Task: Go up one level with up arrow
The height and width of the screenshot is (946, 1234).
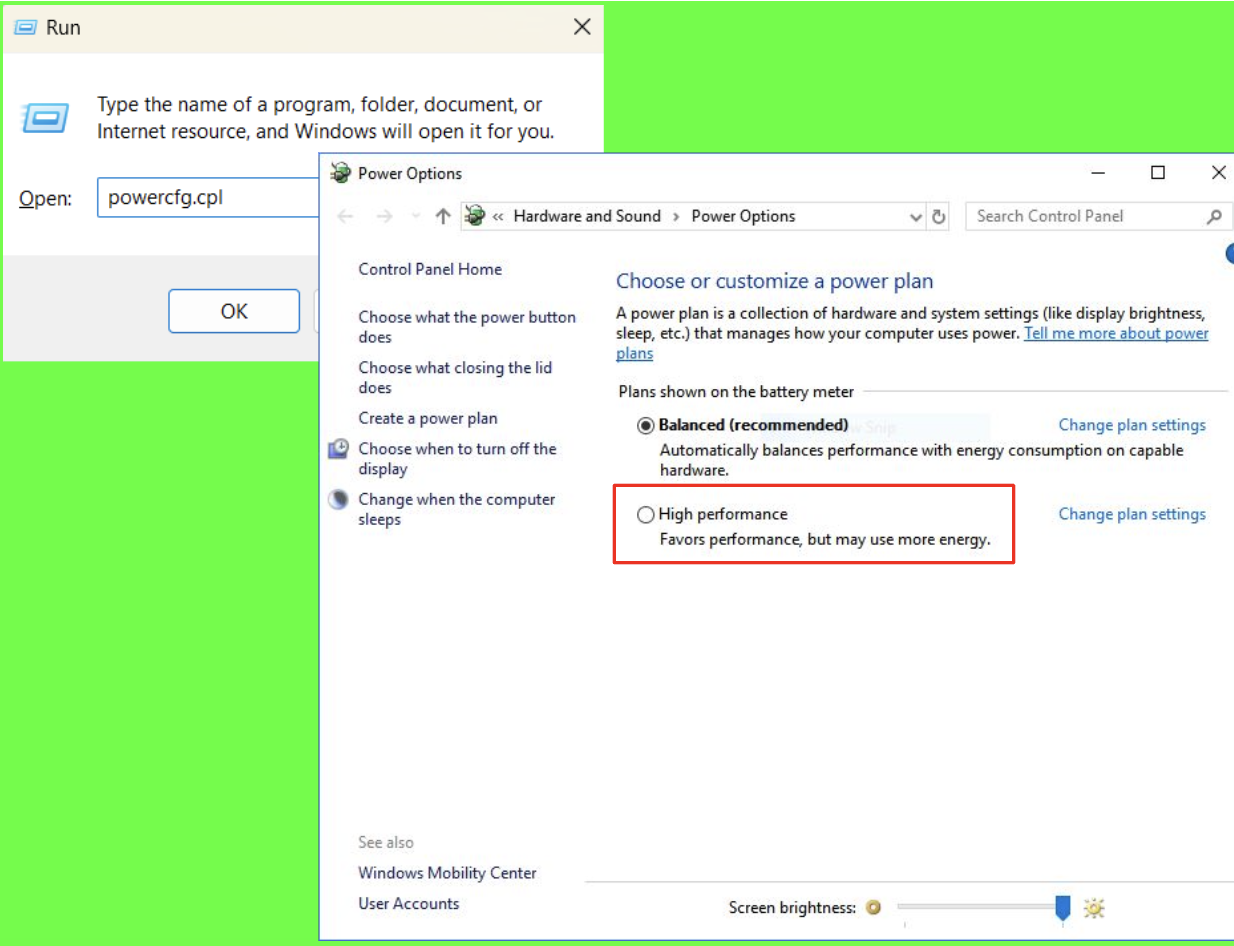Action: (x=443, y=216)
